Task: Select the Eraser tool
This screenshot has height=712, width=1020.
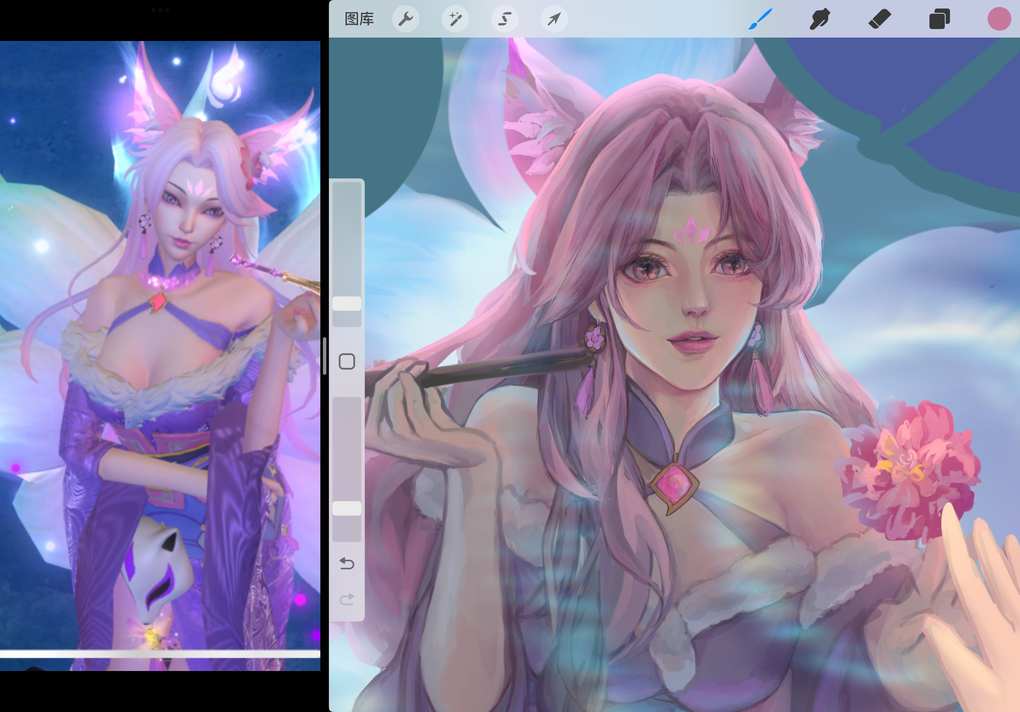Action: (x=879, y=19)
